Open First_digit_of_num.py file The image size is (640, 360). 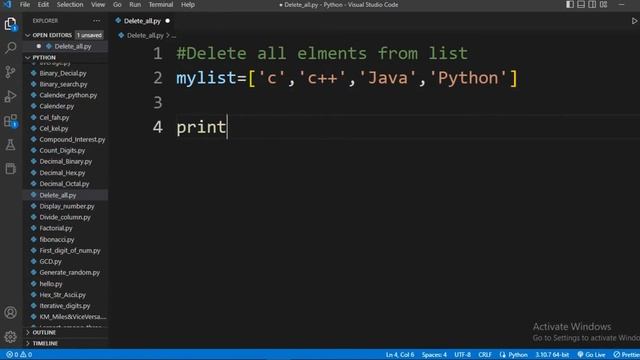pos(70,251)
